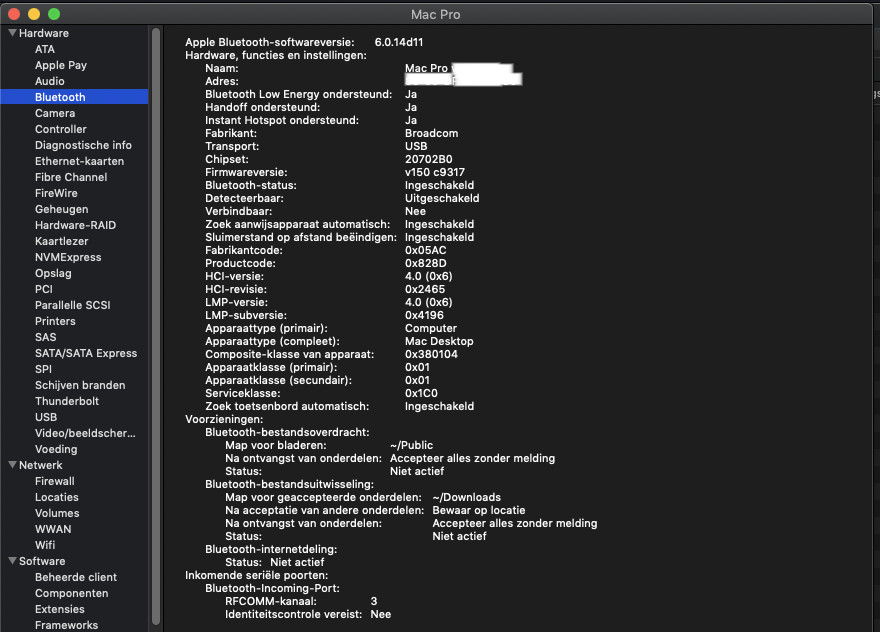
Task: Close the Mac Pro window
Action: (13, 14)
